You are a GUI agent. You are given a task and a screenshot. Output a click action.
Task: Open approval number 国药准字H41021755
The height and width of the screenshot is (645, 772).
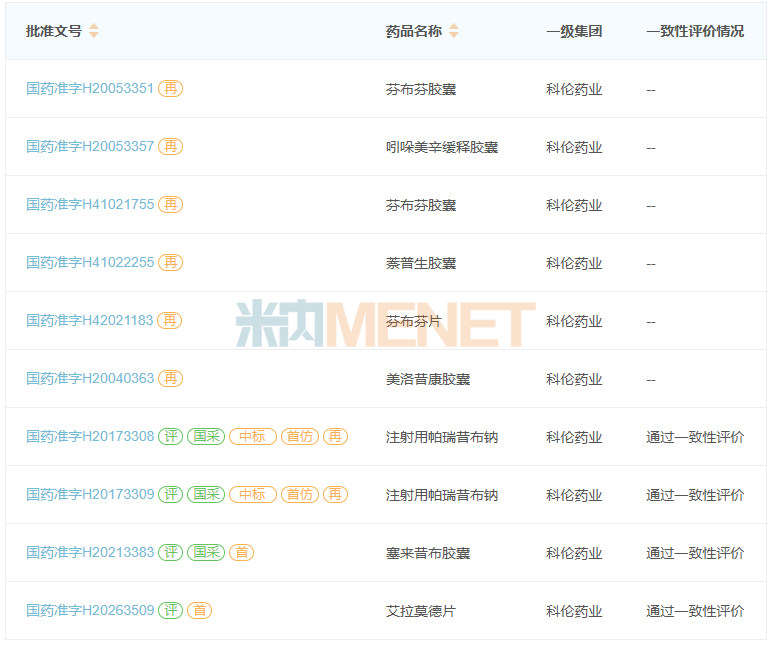90,204
